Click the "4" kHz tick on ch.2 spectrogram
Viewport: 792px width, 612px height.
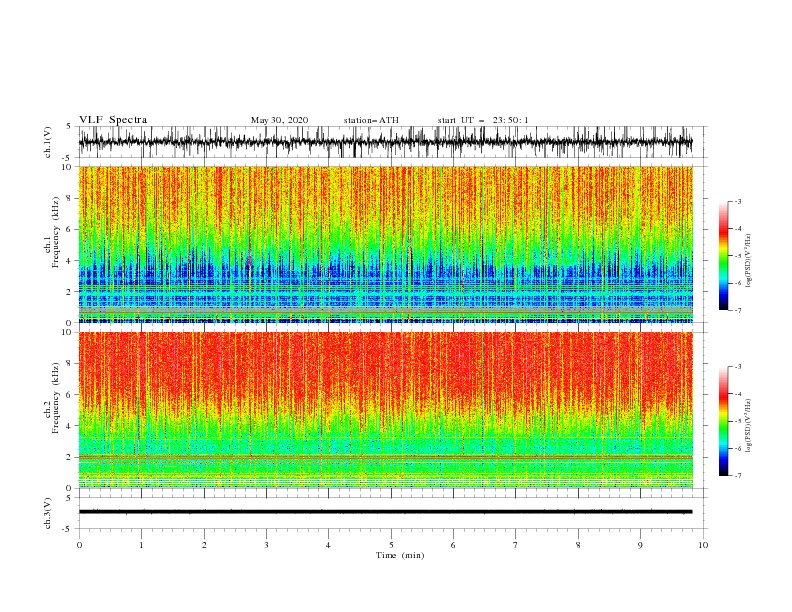69,426
